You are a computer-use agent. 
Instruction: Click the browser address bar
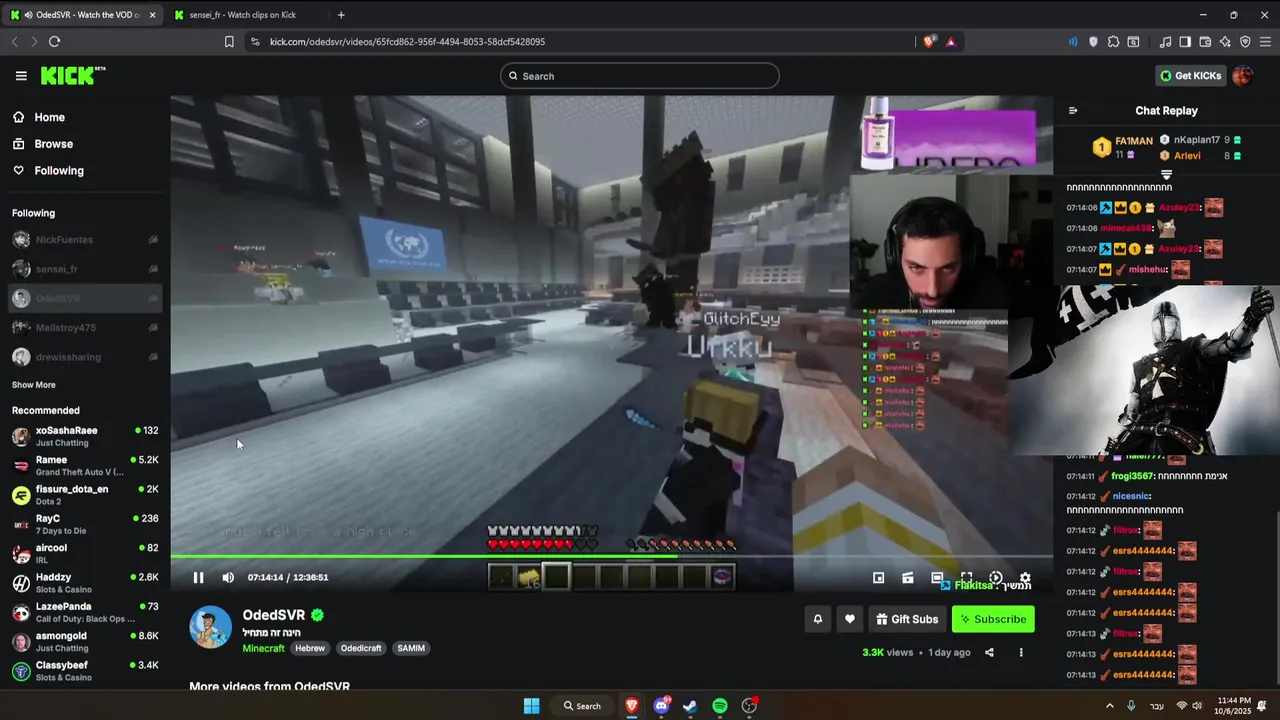coord(580,41)
